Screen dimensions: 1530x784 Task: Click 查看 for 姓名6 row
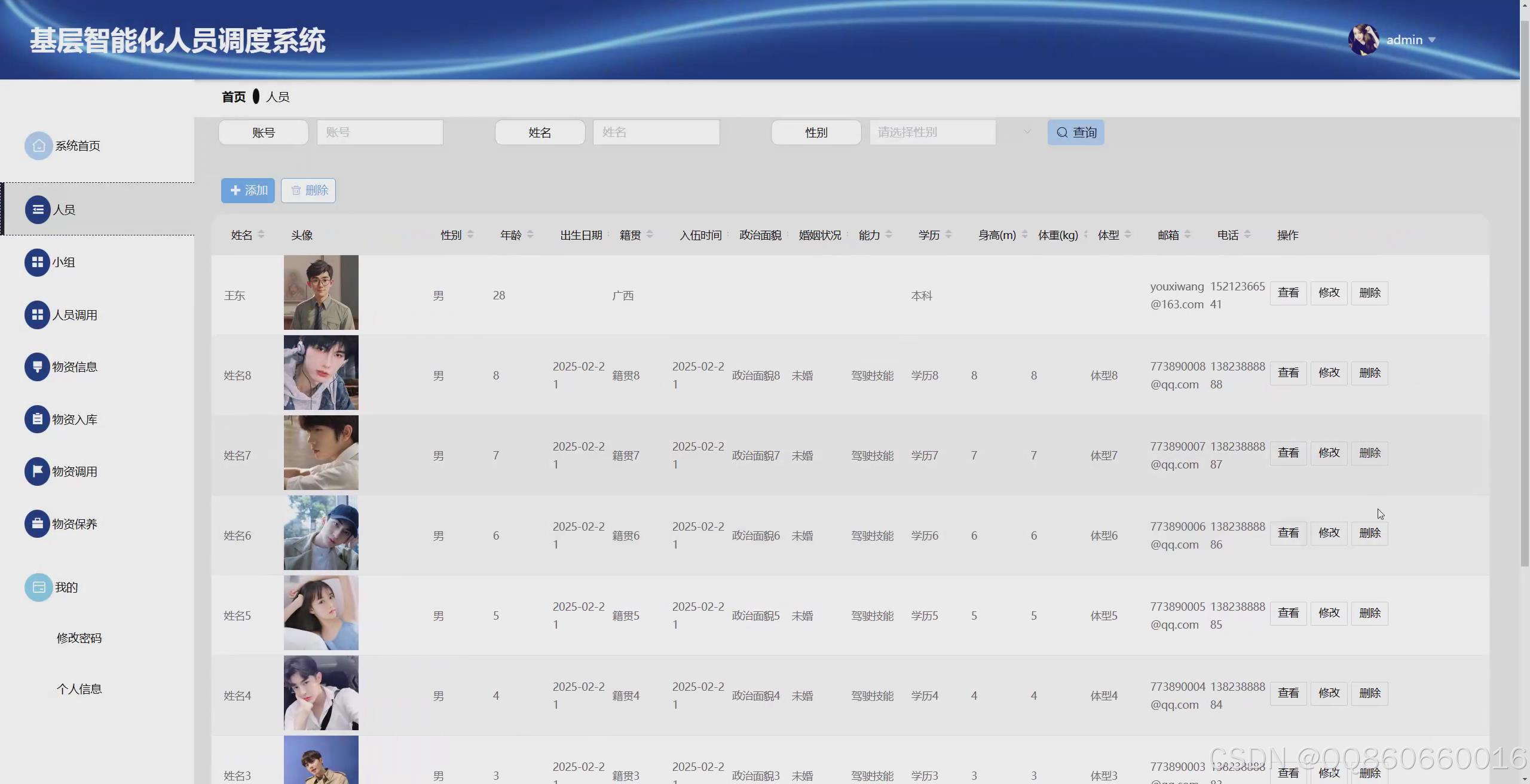click(1289, 533)
